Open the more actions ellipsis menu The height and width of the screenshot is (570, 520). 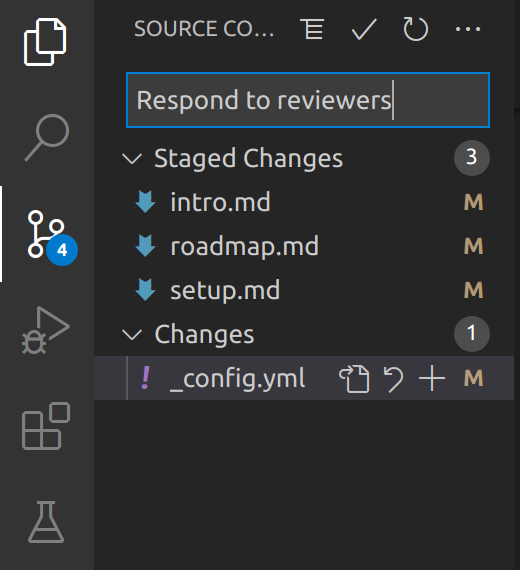(468, 29)
